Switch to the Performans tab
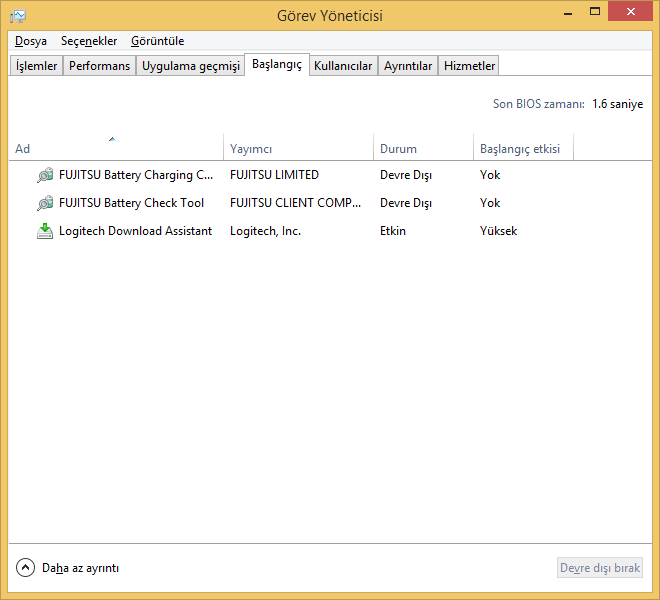 [99, 66]
